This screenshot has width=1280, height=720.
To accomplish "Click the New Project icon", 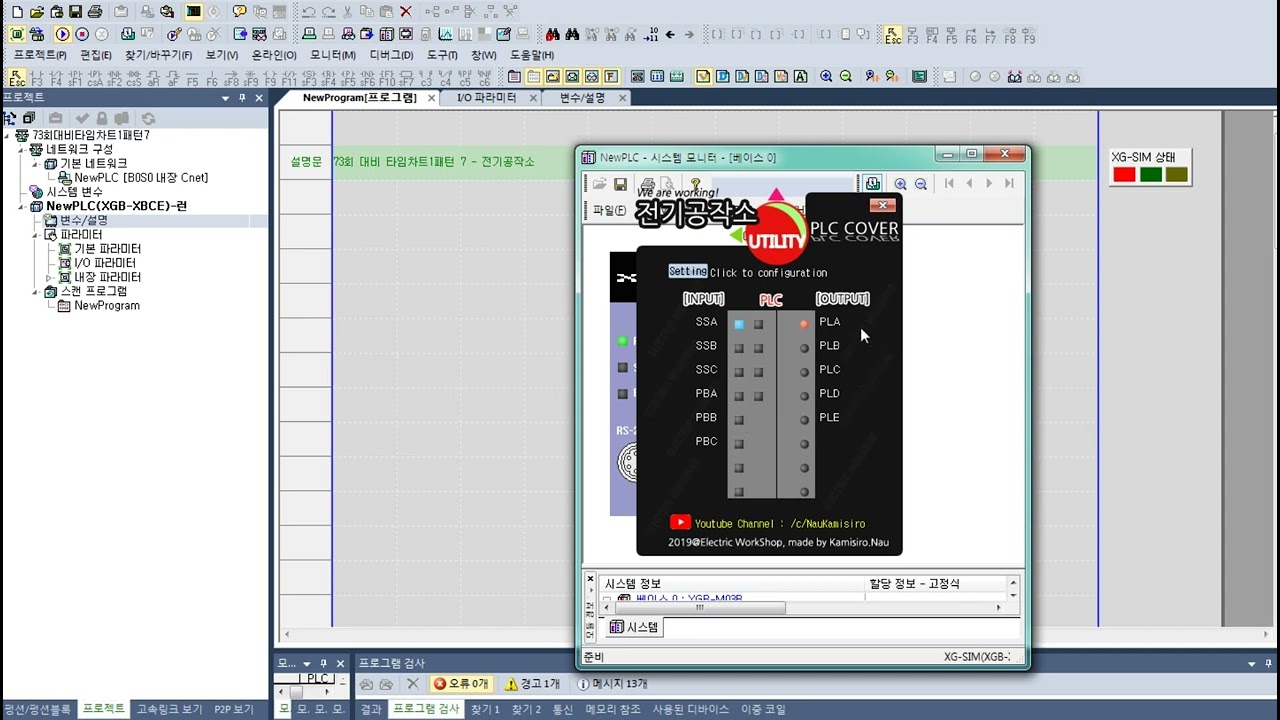I will click(x=17, y=12).
